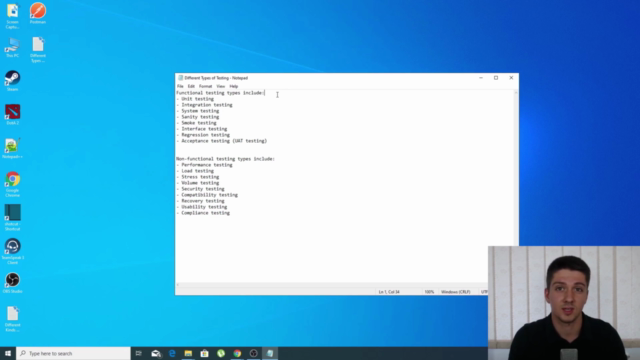
Task: Select the shotcut Shortcut desktop icon
Action: pos(12,218)
